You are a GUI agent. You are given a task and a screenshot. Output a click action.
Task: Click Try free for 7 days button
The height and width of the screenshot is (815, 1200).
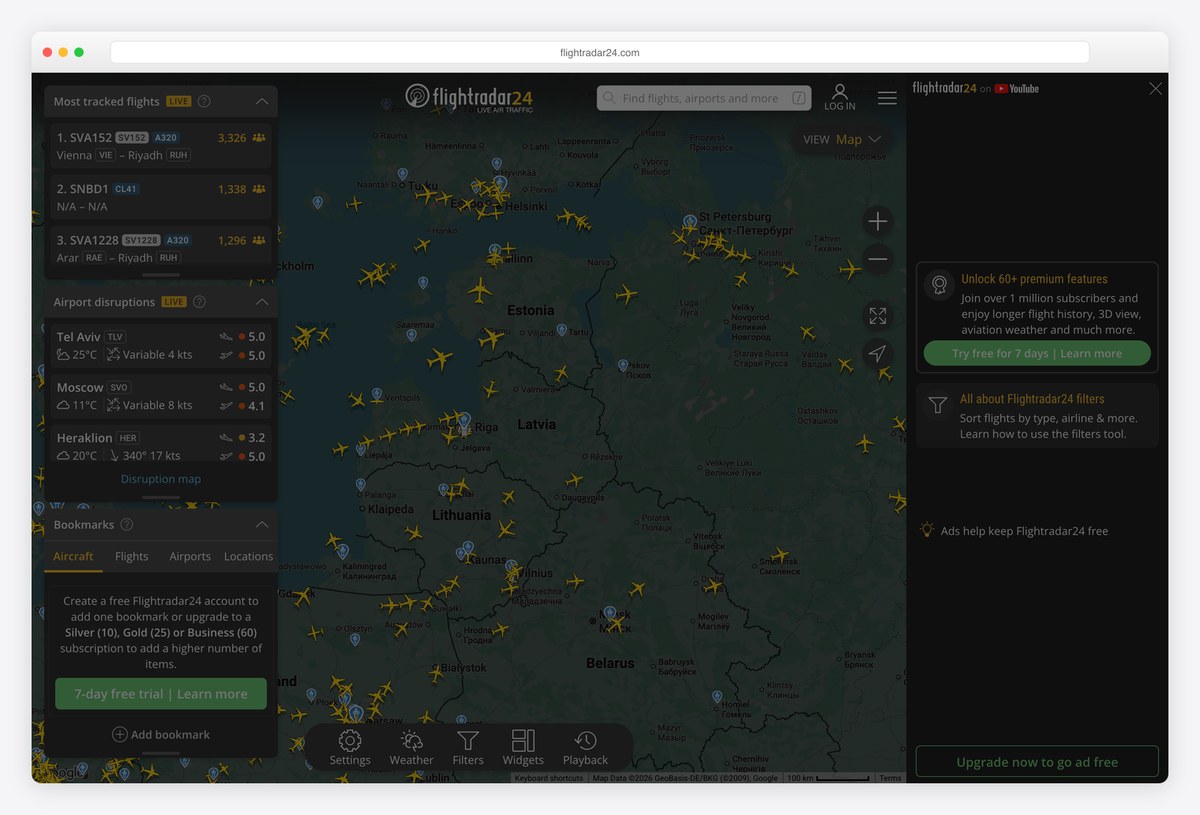click(1037, 353)
